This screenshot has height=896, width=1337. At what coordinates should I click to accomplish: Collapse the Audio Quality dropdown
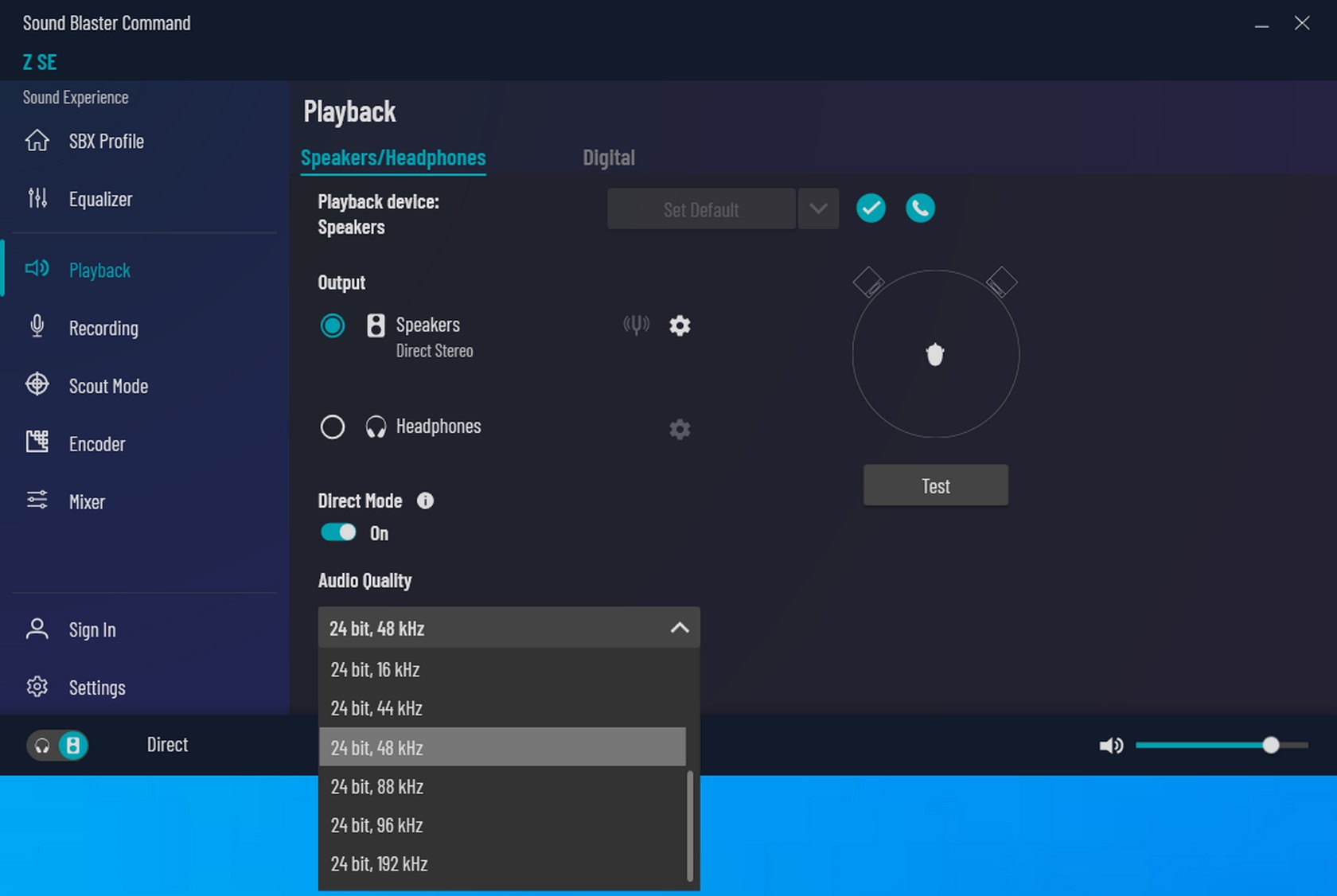[x=680, y=628]
